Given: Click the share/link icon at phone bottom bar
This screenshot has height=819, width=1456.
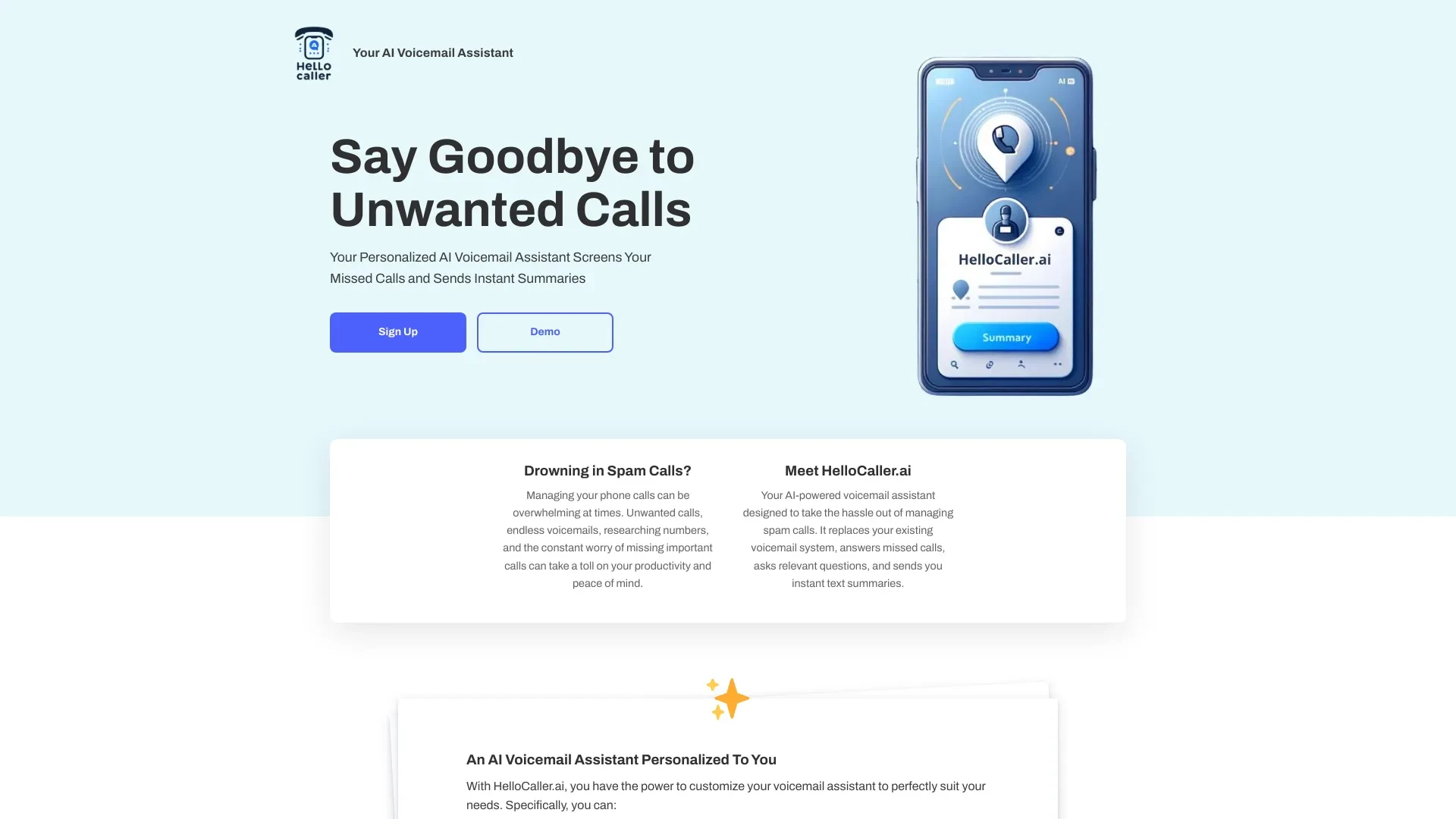Looking at the screenshot, I should coord(990,365).
